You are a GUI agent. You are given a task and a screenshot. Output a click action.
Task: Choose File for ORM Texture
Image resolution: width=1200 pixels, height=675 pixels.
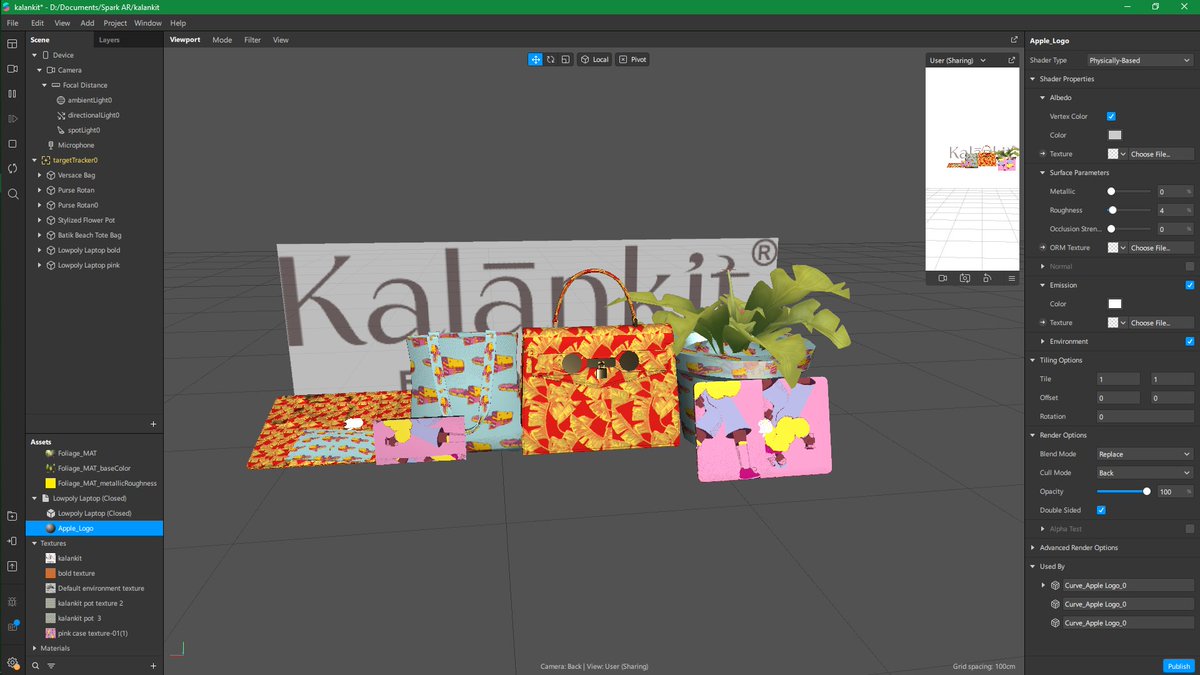pyautogui.click(x=1160, y=247)
